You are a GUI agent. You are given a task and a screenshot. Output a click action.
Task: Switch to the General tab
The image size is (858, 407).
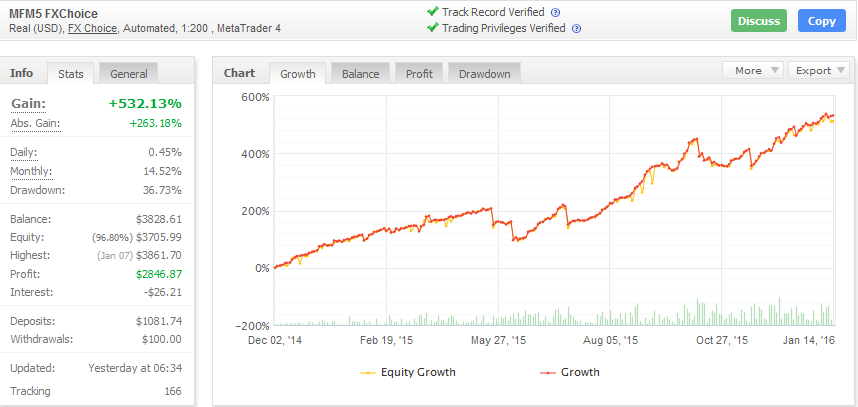(129, 74)
